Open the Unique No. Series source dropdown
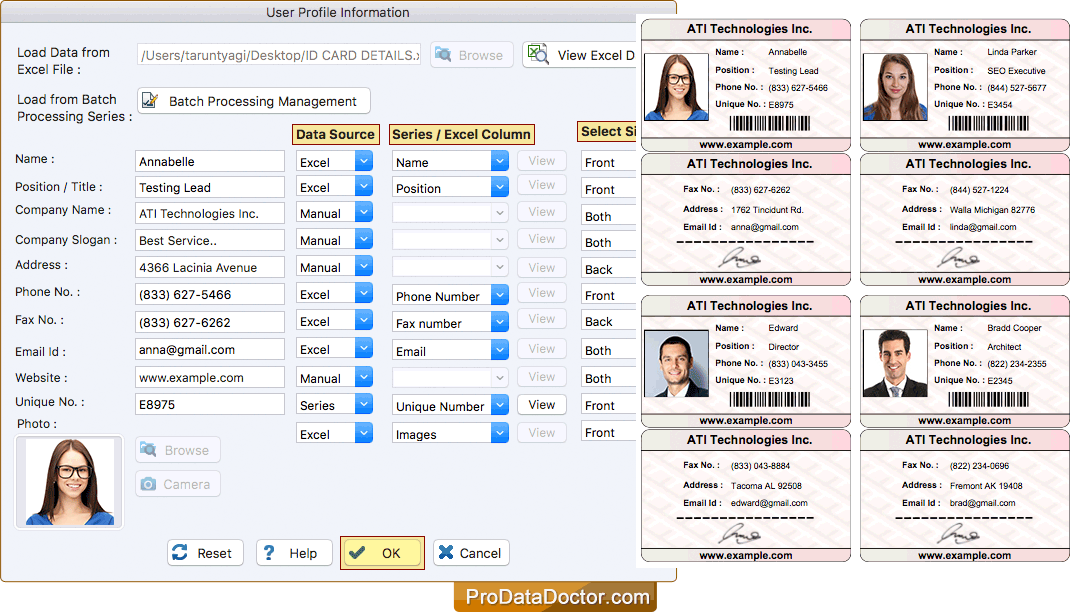Image resolution: width=1074 pixels, height=612 pixels. point(334,405)
